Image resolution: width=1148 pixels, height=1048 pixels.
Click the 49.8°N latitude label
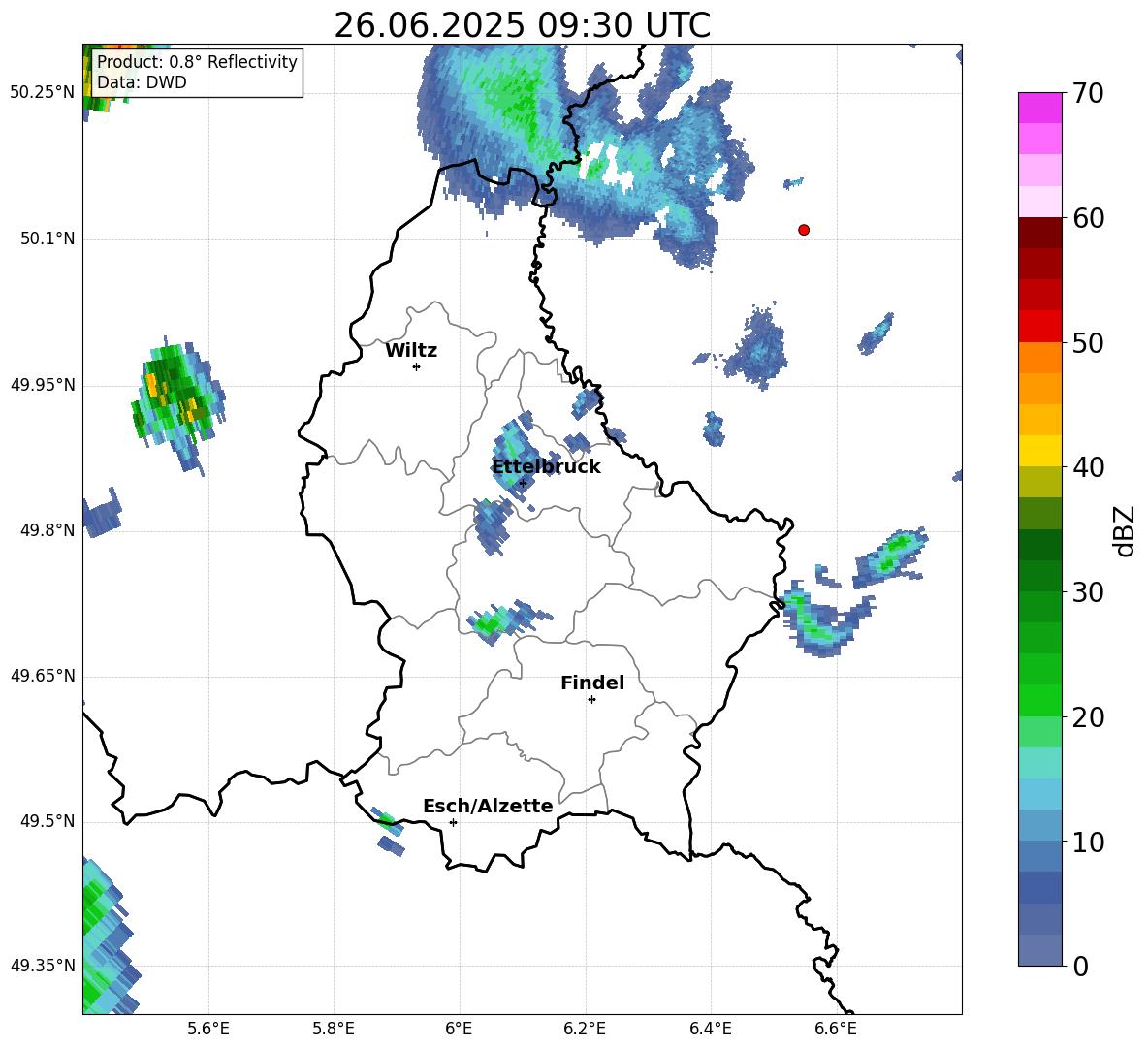tap(48, 530)
